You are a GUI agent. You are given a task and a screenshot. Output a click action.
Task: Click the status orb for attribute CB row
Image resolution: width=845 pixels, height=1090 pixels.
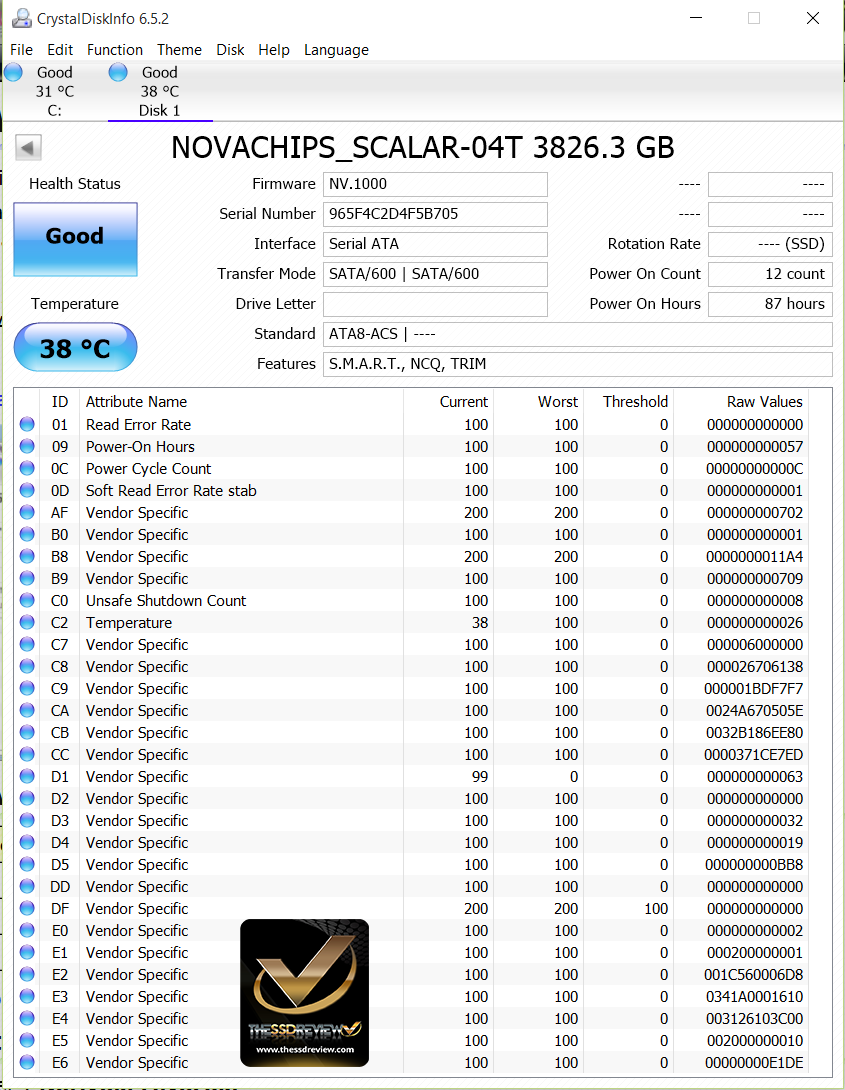click(27, 733)
